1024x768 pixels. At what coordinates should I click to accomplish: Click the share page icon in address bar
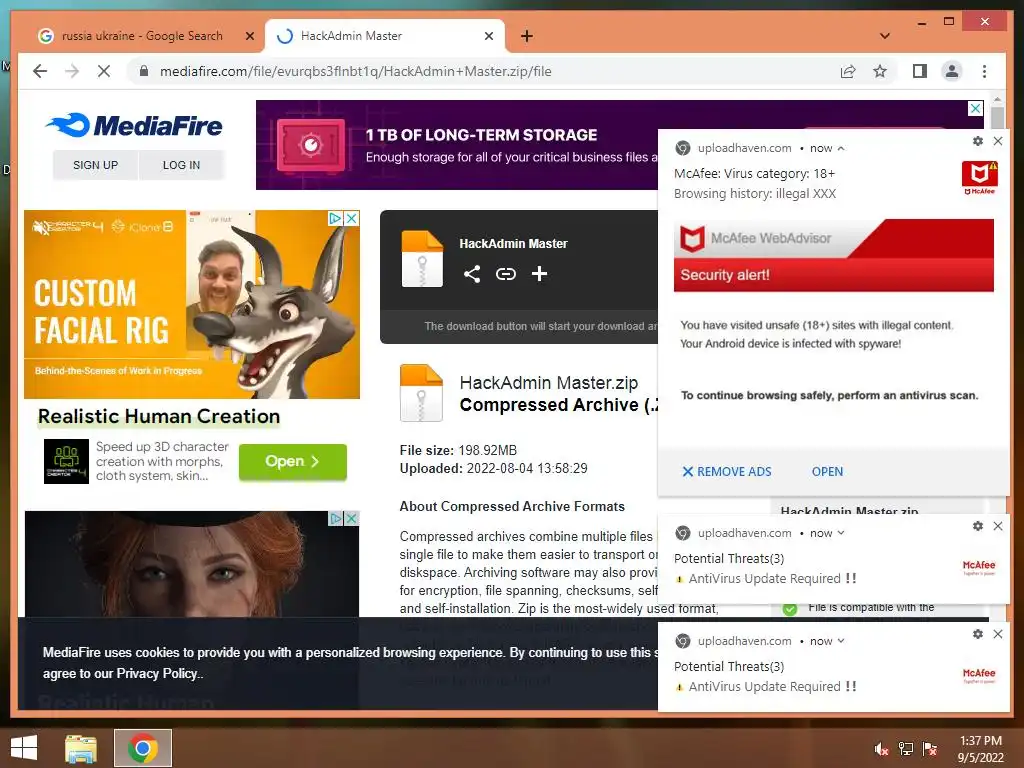point(848,71)
